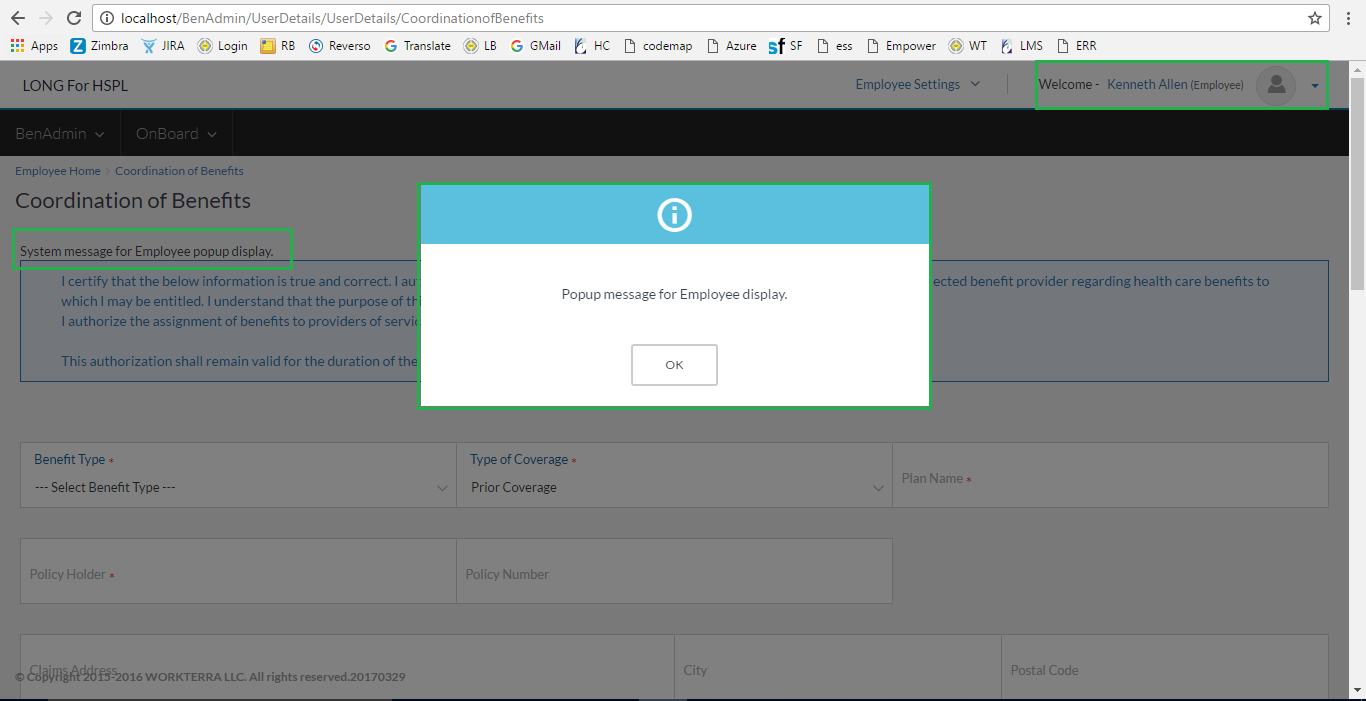Expand the user account caret arrow
This screenshot has height=701, width=1366.
1315,86
